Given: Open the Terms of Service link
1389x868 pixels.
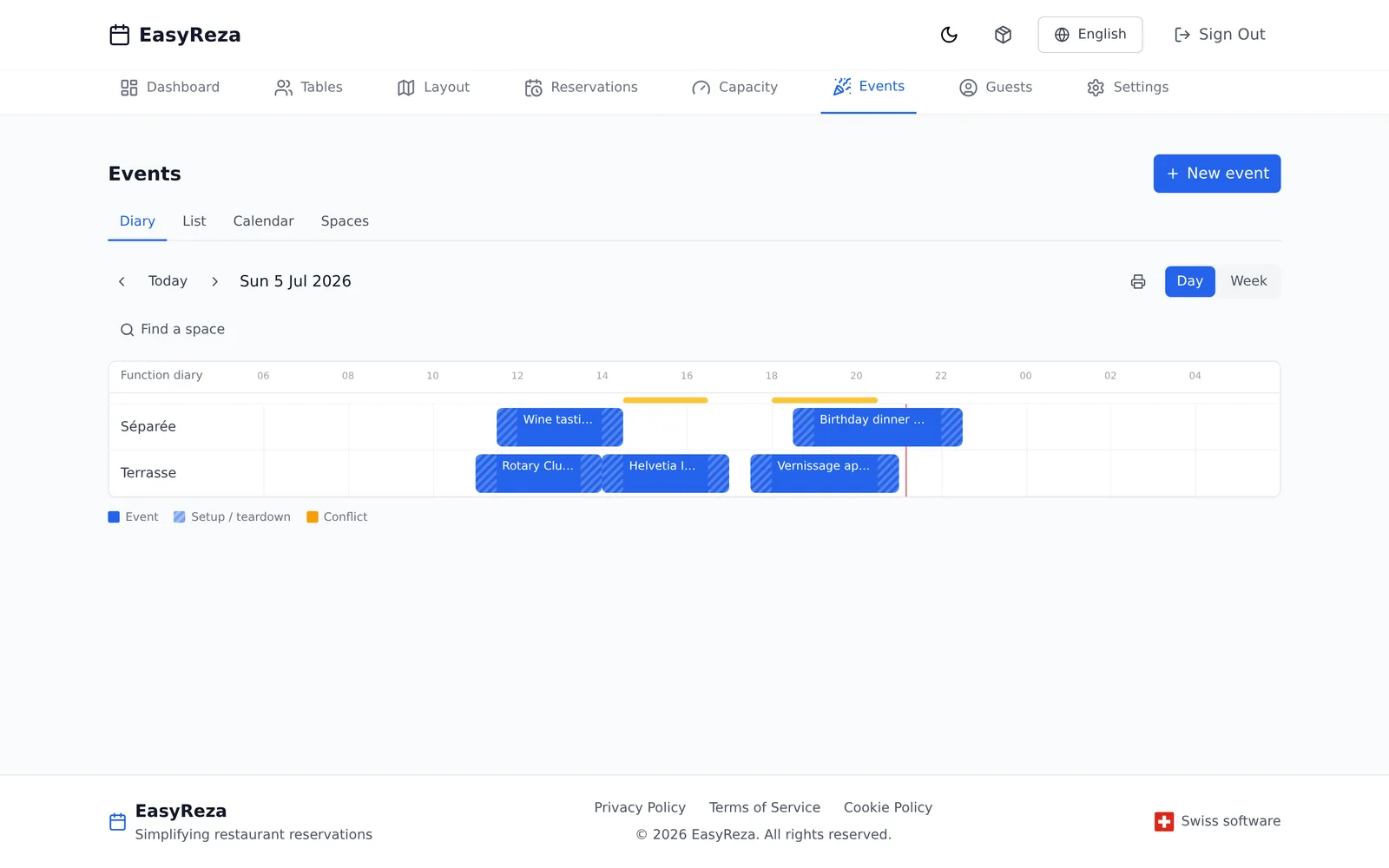Looking at the screenshot, I should [x=765, y=807].
